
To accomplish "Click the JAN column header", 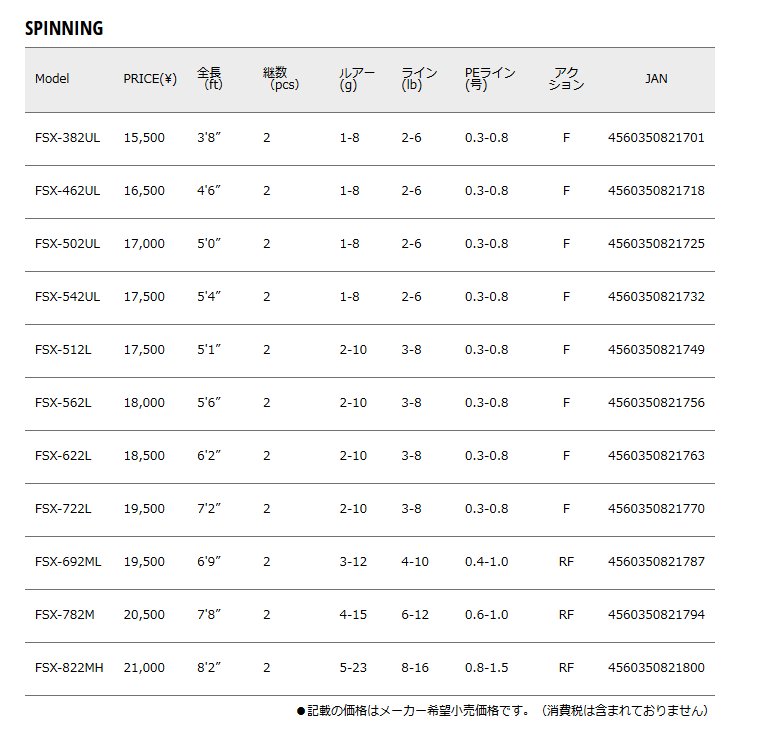I will 656,79.
